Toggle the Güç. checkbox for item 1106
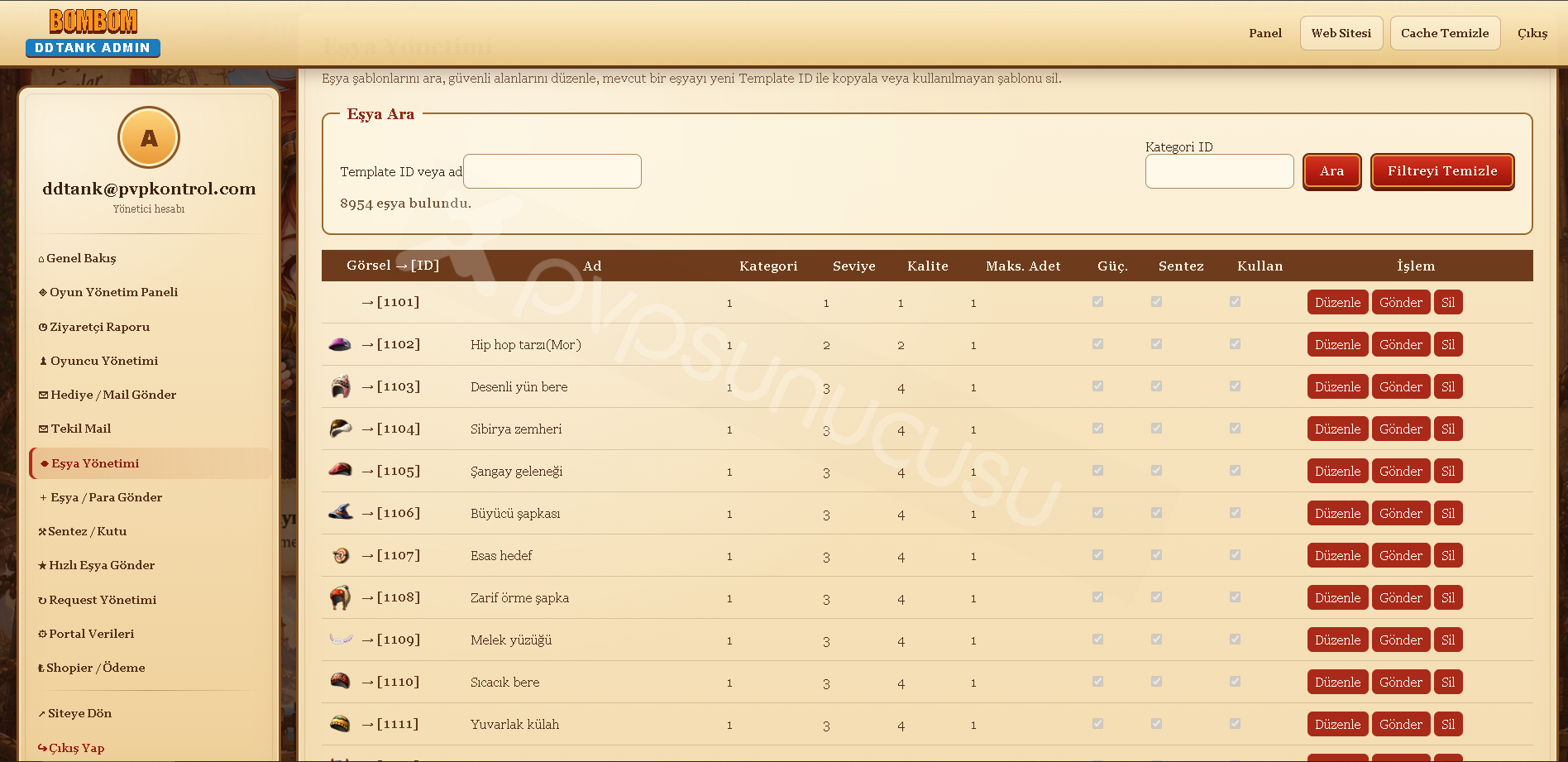This screenshot has height=762, width=1568. point(1097,513)
